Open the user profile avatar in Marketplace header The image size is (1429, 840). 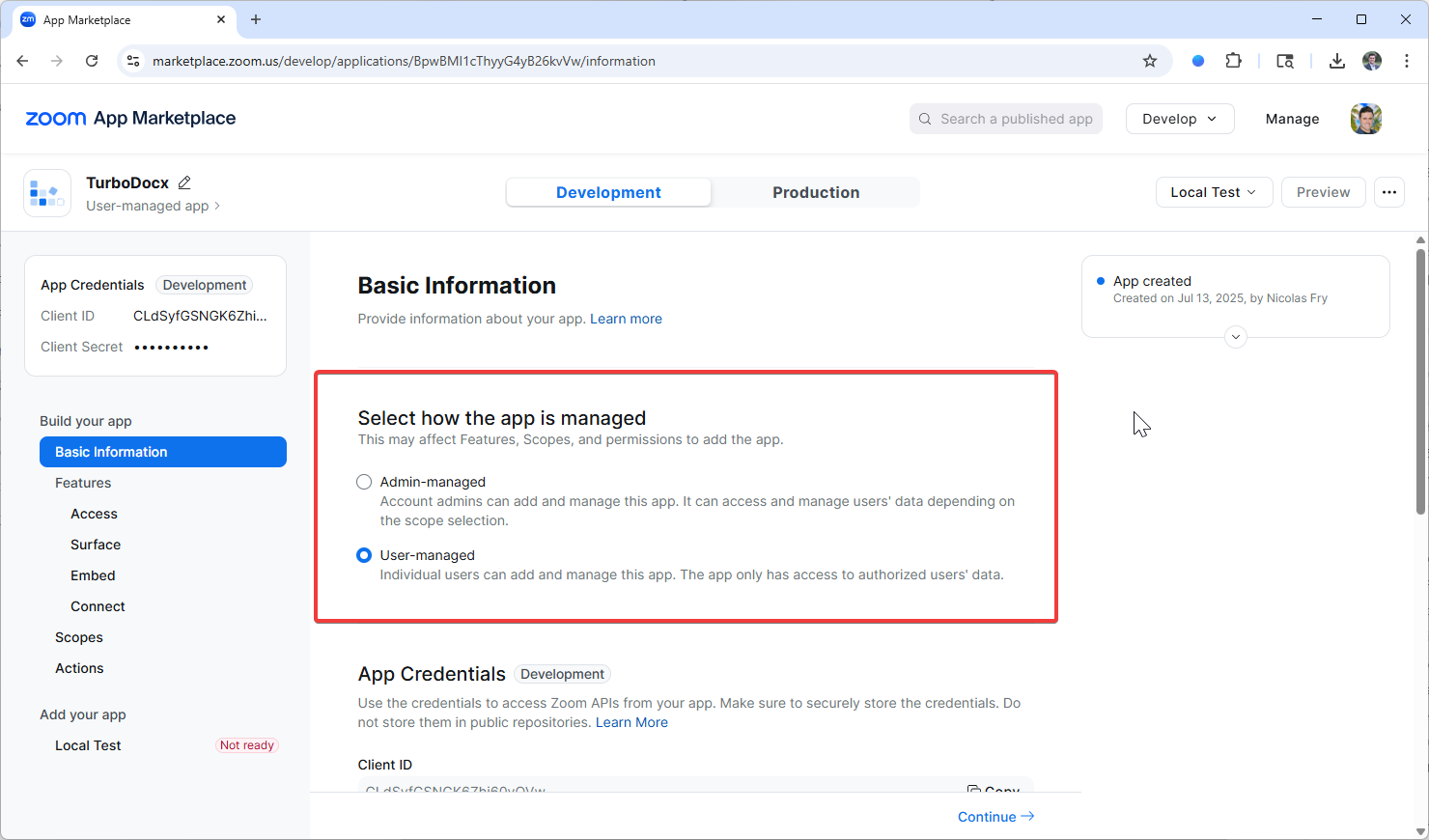(1366, 119)
